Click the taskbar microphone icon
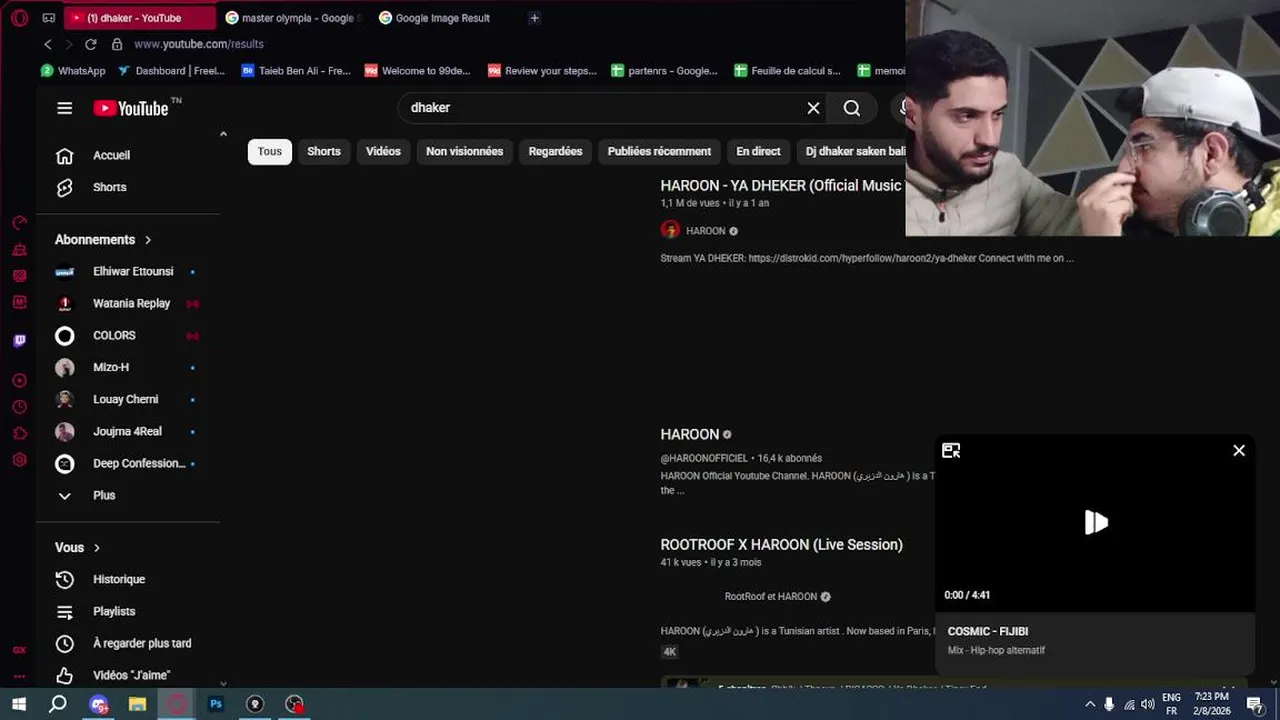This screenshot has height=720, width=1280. [x=1109, y=704]
